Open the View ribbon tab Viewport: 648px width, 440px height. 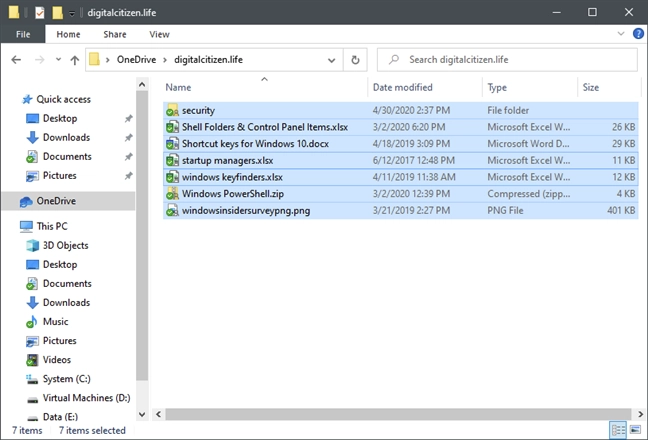pyautogui.click(x=159, y=34)
